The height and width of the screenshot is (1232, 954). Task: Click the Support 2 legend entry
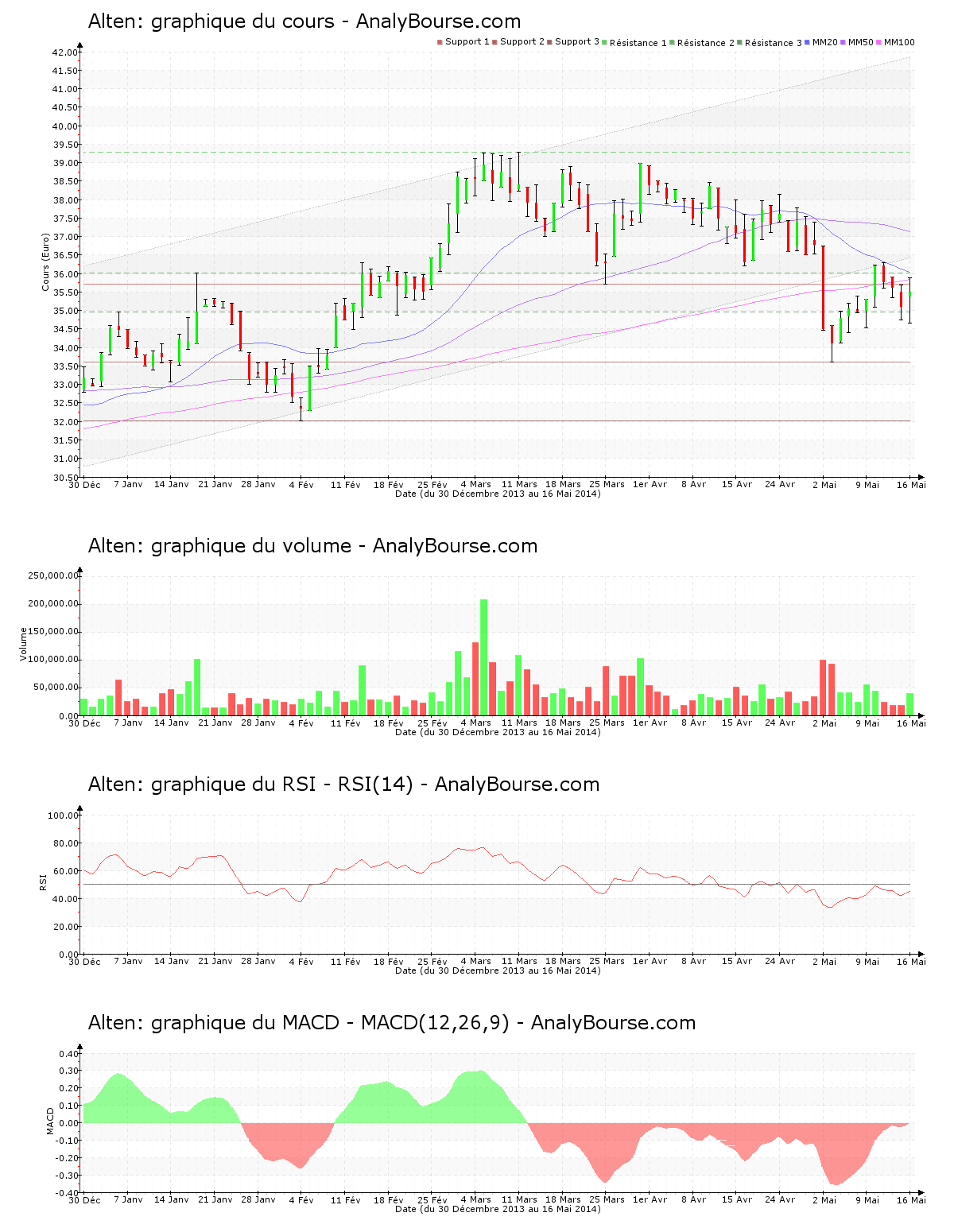518,42
